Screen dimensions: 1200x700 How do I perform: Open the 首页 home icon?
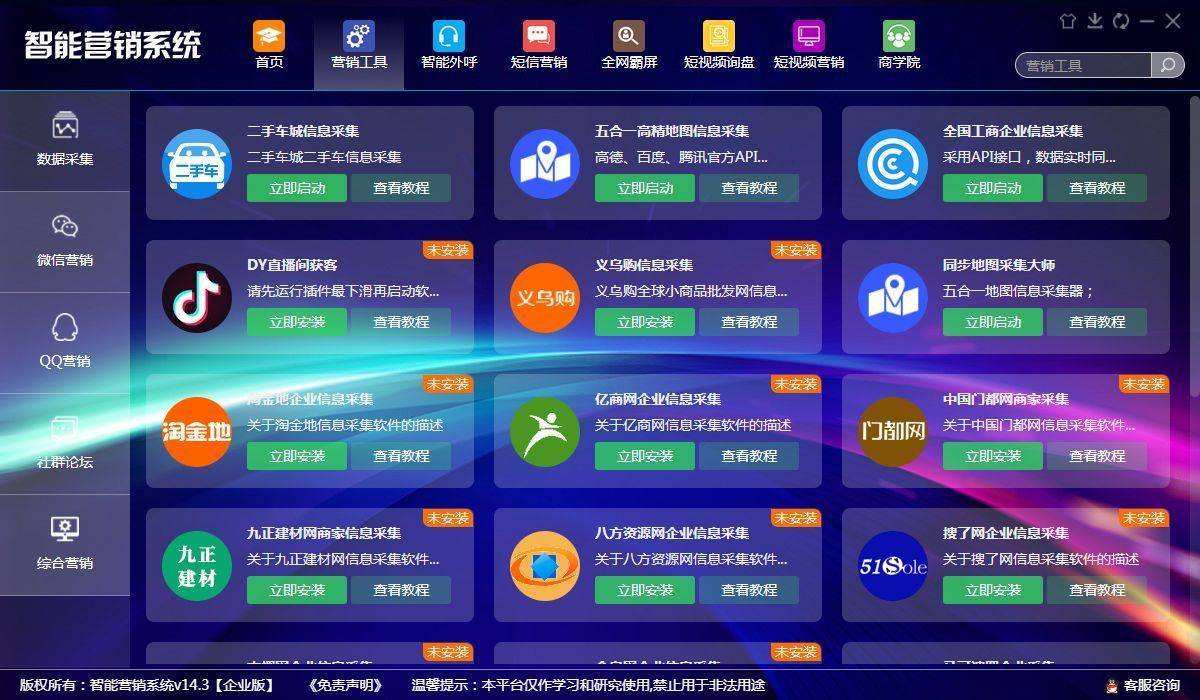[x=269, y=37]
